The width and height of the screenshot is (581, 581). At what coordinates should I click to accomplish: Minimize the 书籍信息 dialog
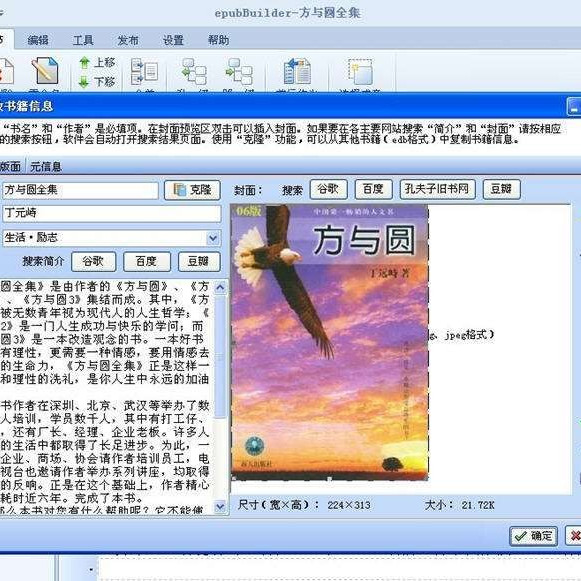[x=574, y=107]
